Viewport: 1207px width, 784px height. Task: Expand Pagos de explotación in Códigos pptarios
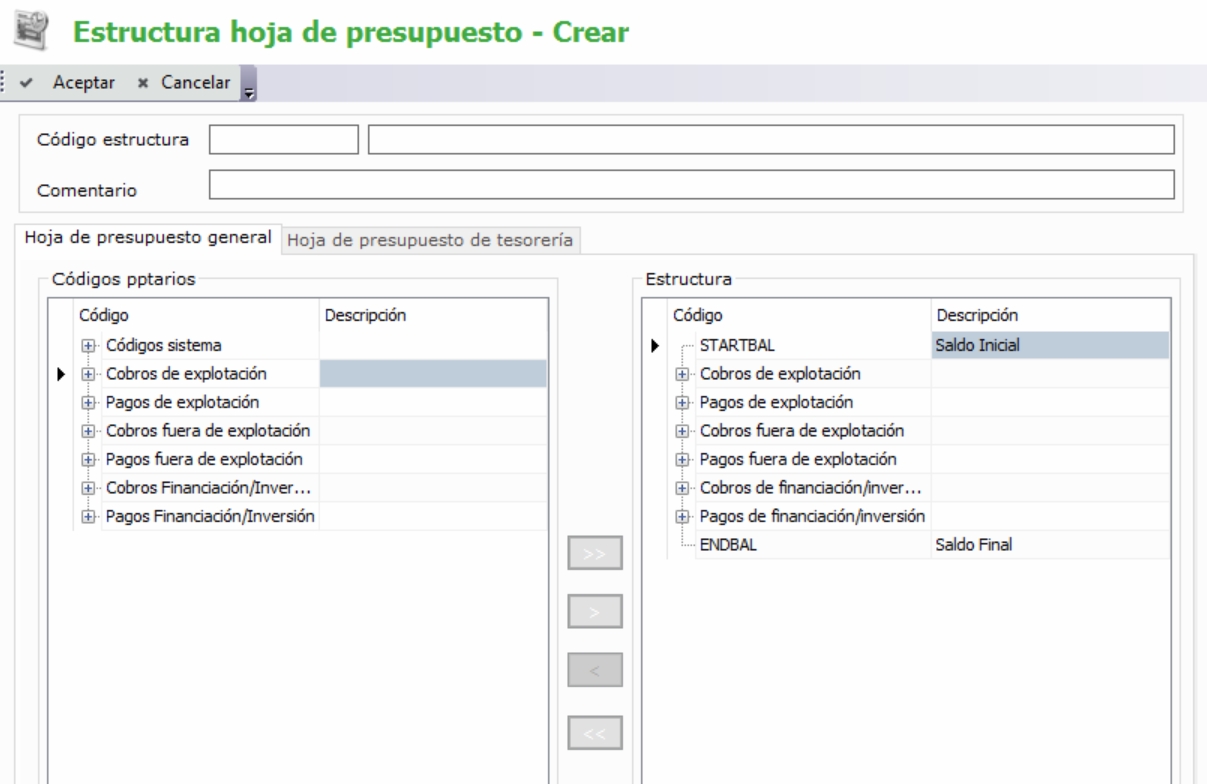[x=87, y=402]
